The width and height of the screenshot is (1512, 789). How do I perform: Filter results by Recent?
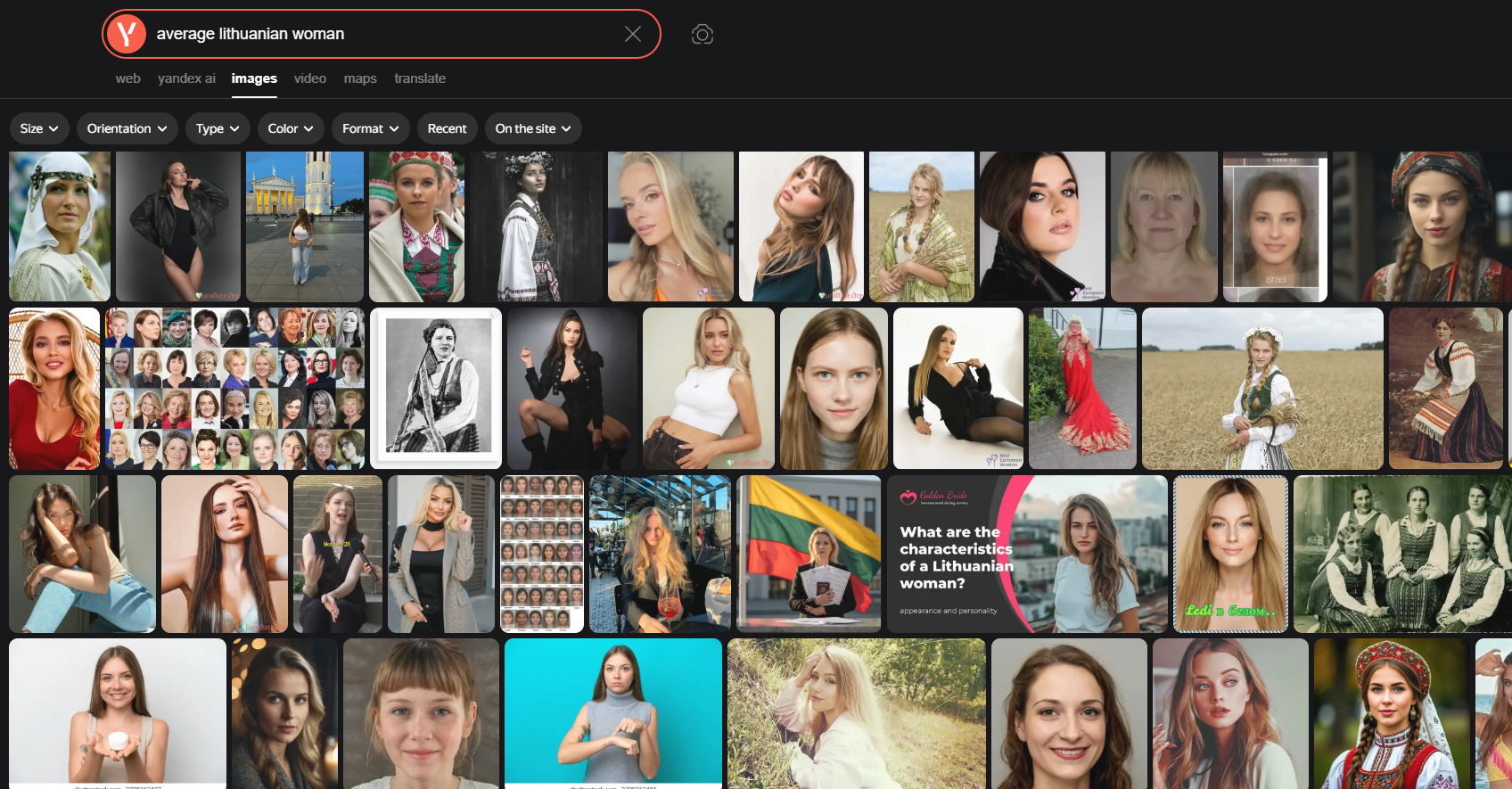click(447, 128)
